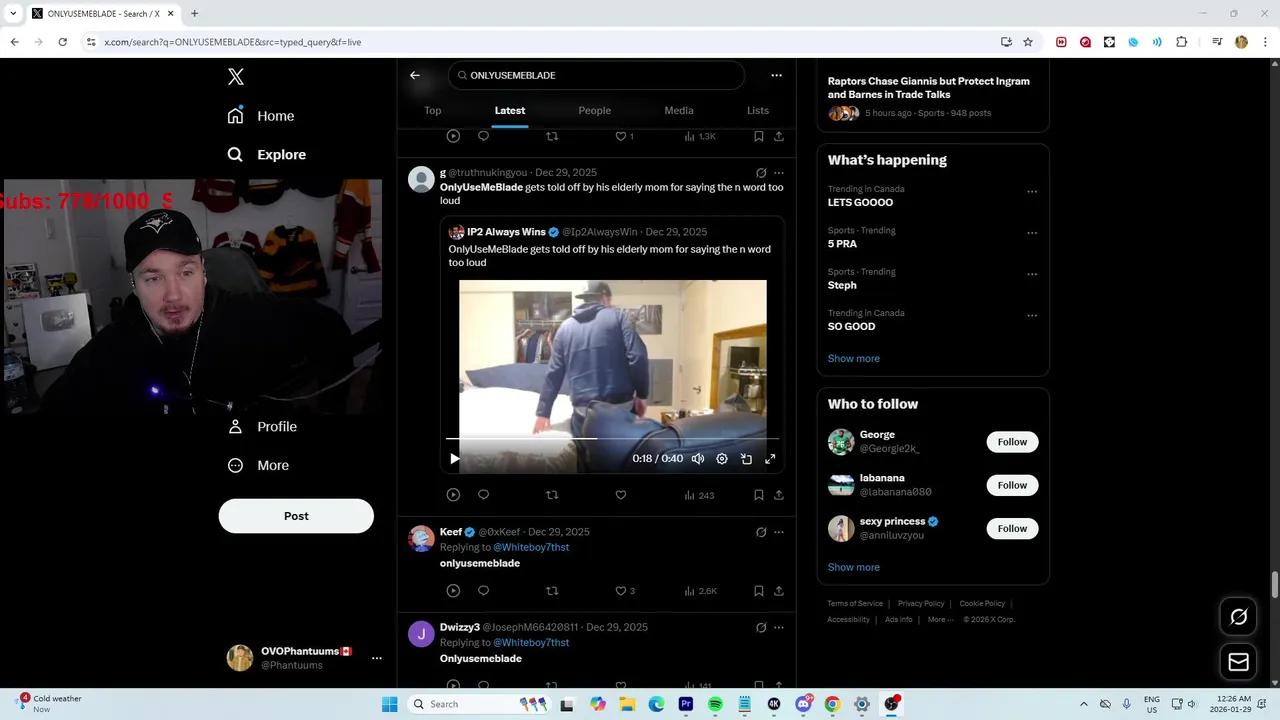Open Chrome extensions puzzle icon

pos(1181,42)
